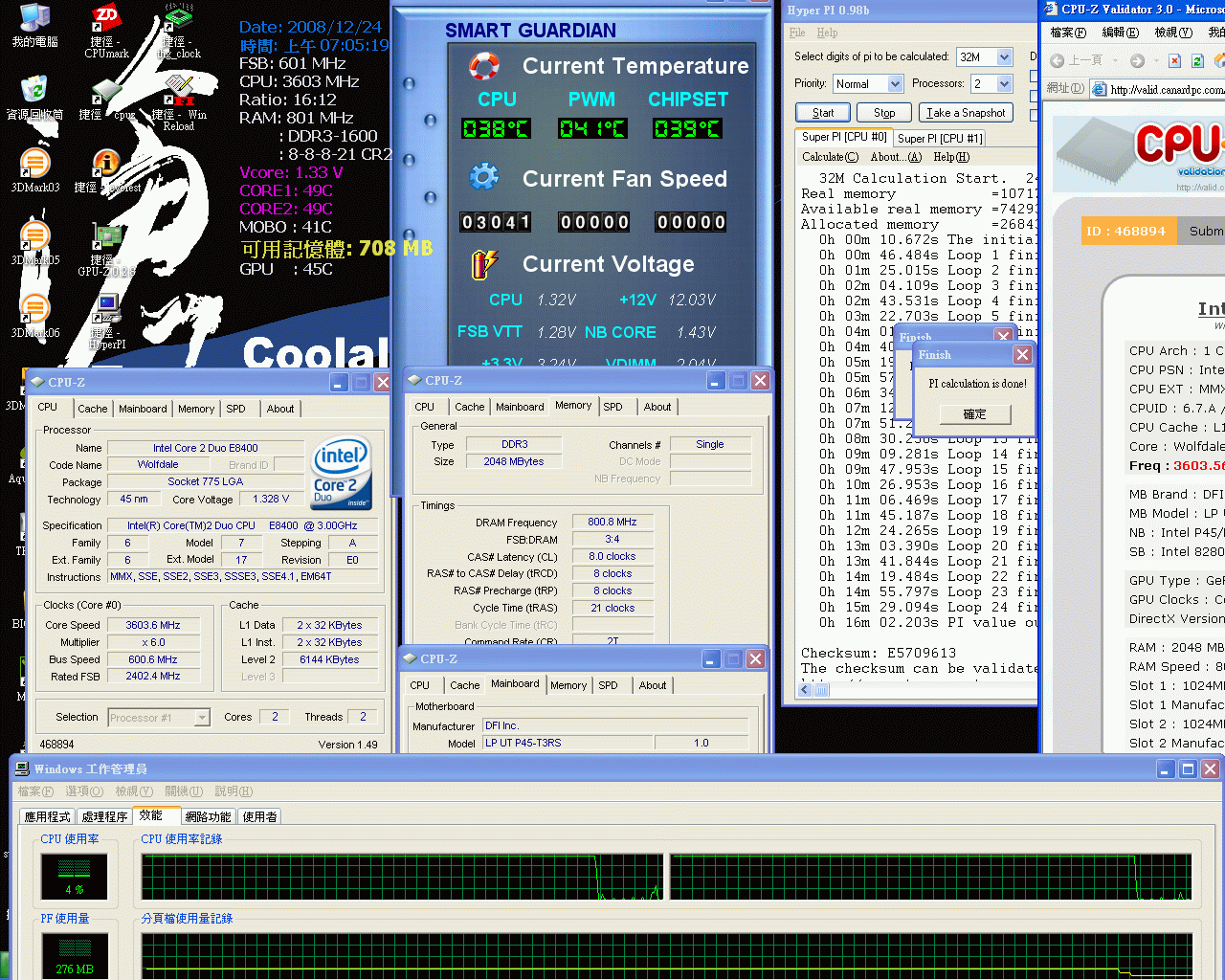Image resolution: width=1225 pixels, height=980 pixels.
Task: Switch to Super PI [CPU #1] tab
Action: click(x=940, y=138)
